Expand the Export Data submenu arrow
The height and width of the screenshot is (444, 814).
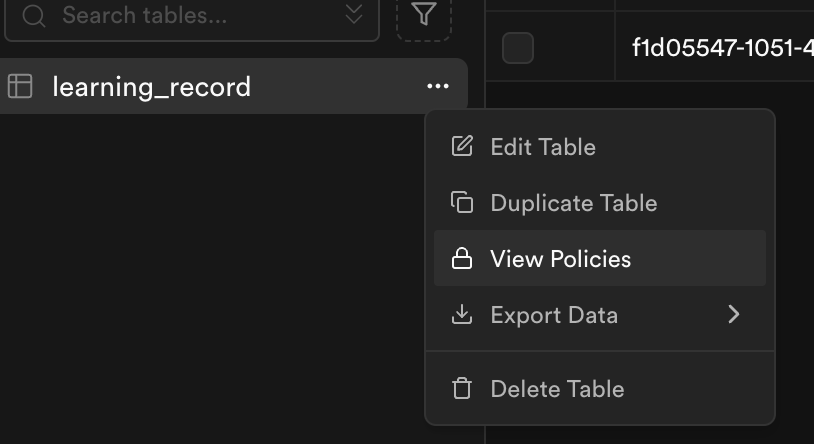click(x=734, y=315)
